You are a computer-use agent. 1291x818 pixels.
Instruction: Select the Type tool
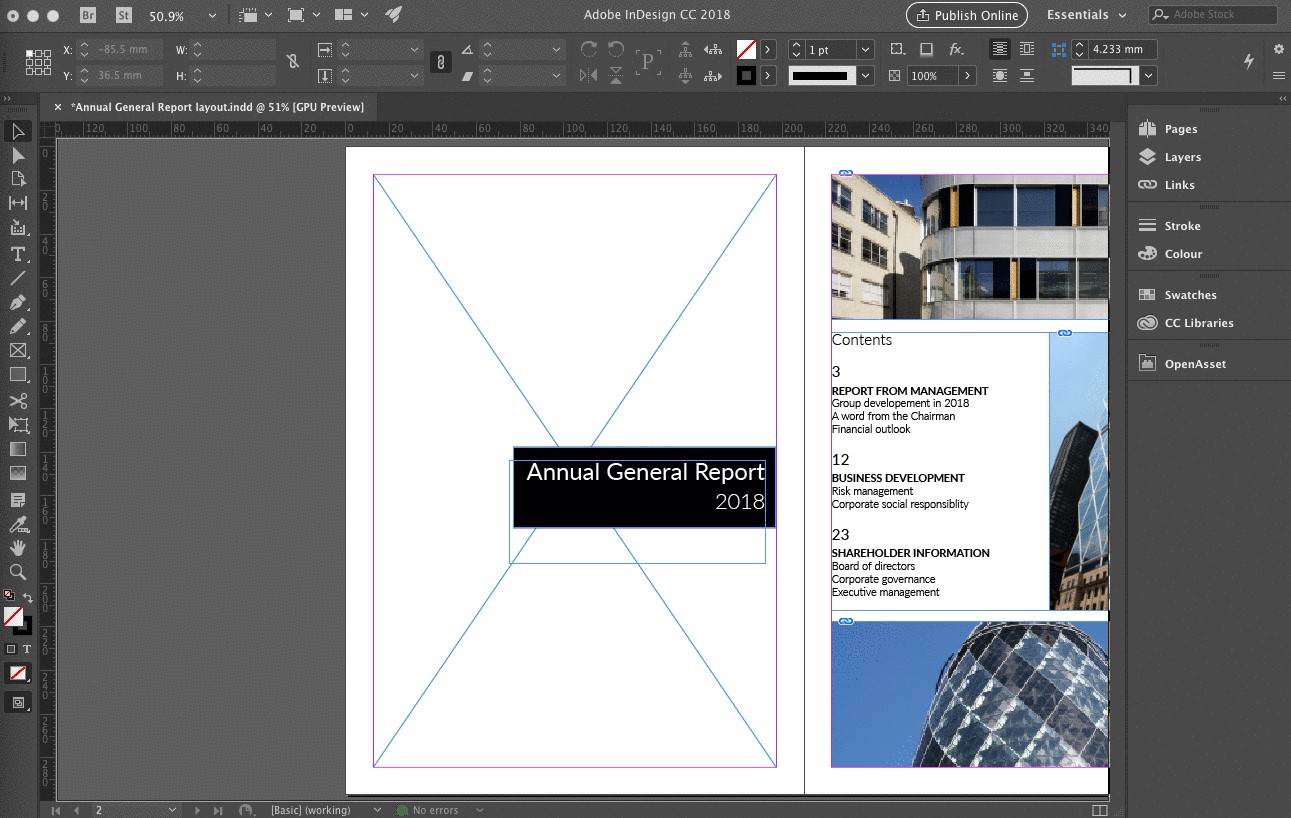click(18, 254)
